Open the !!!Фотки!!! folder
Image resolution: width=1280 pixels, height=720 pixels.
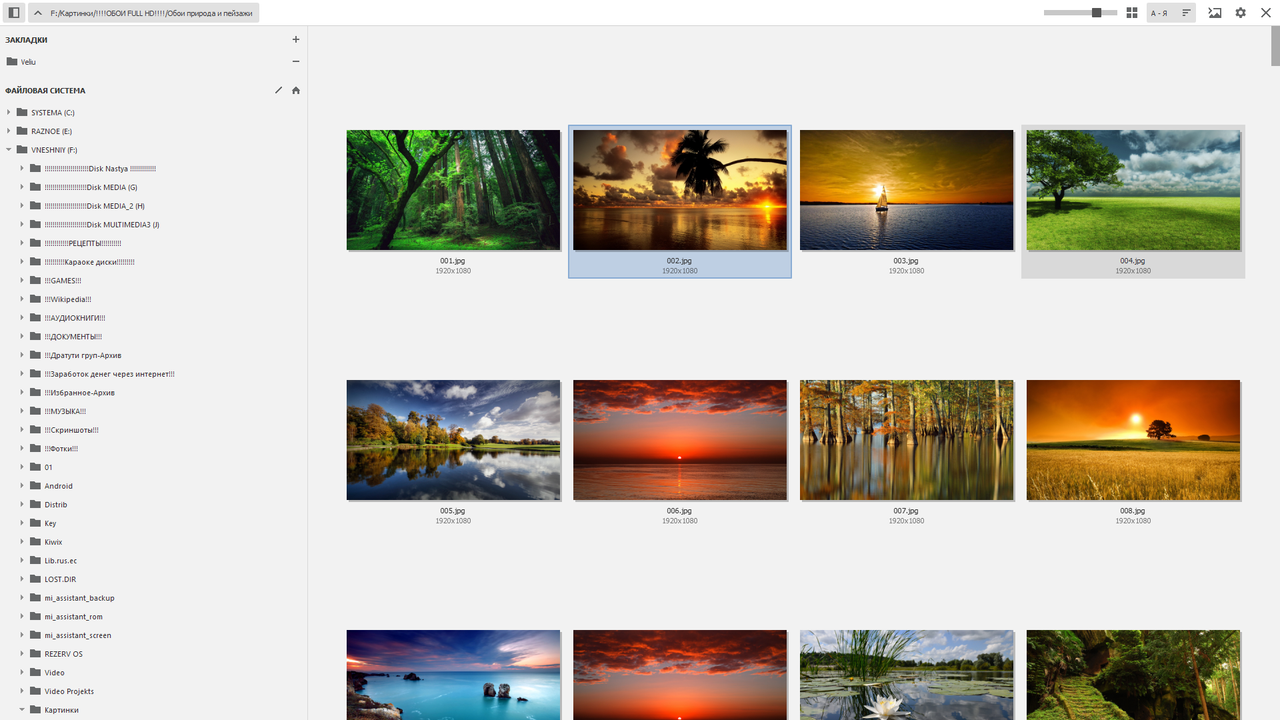click(61, 448)
